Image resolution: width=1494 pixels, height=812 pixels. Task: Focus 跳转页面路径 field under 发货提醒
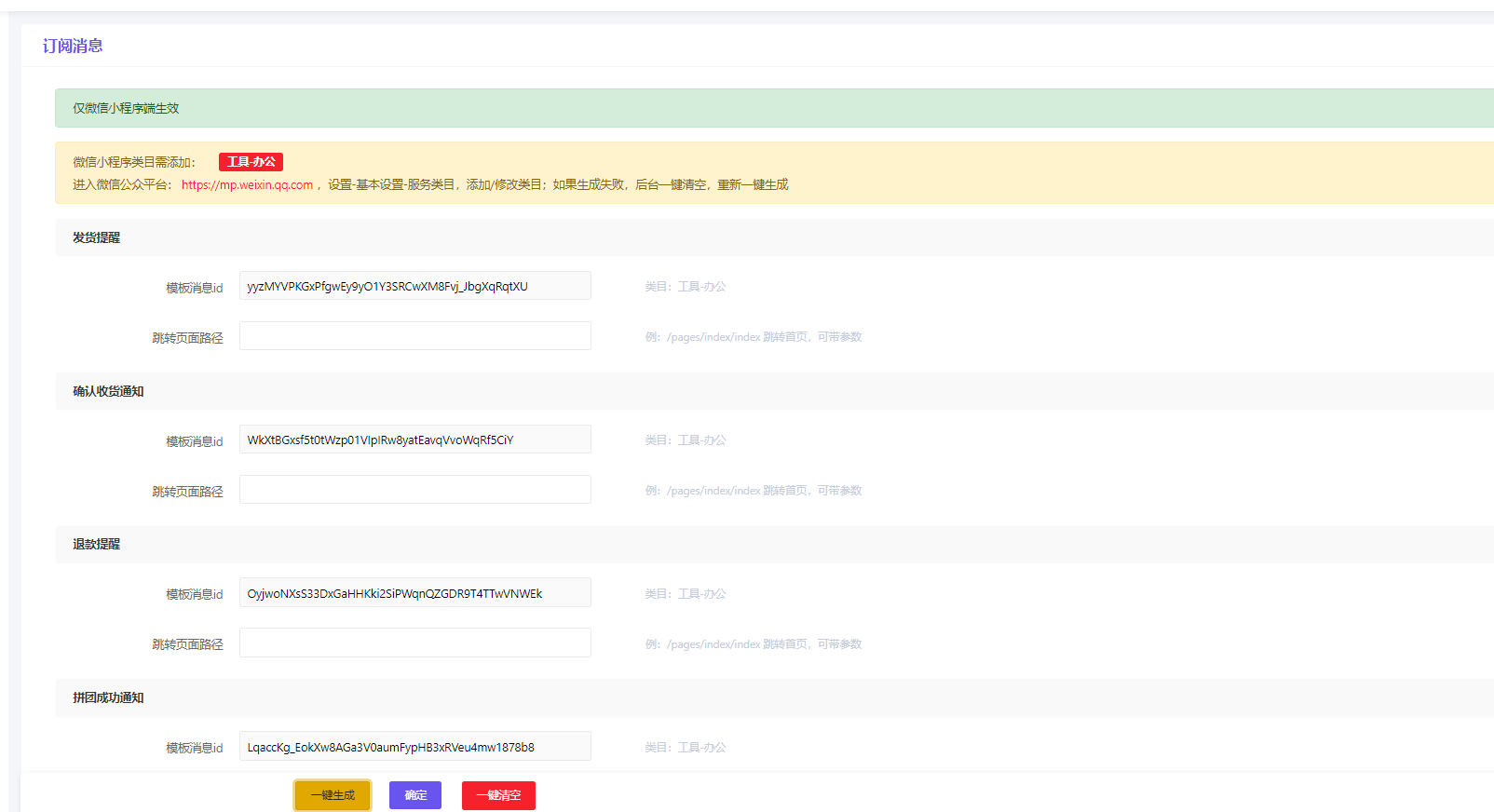pyautogui.click(x=415, y=336)
